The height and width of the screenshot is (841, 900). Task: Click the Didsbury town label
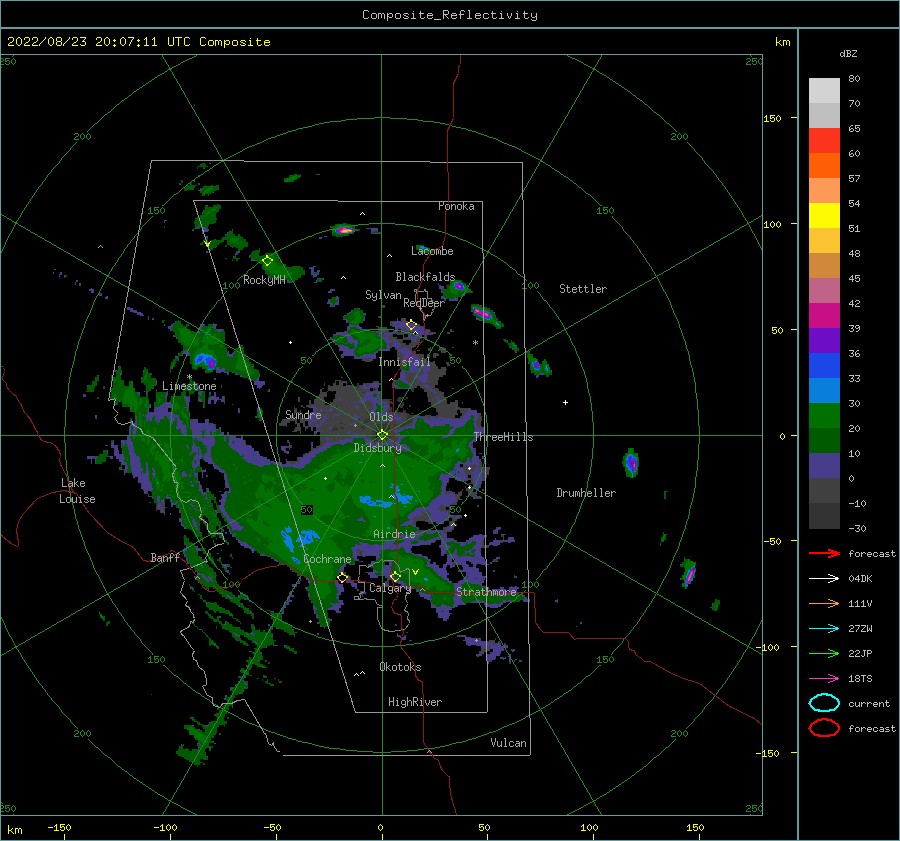pyautogui.click(x=378, y=448)
